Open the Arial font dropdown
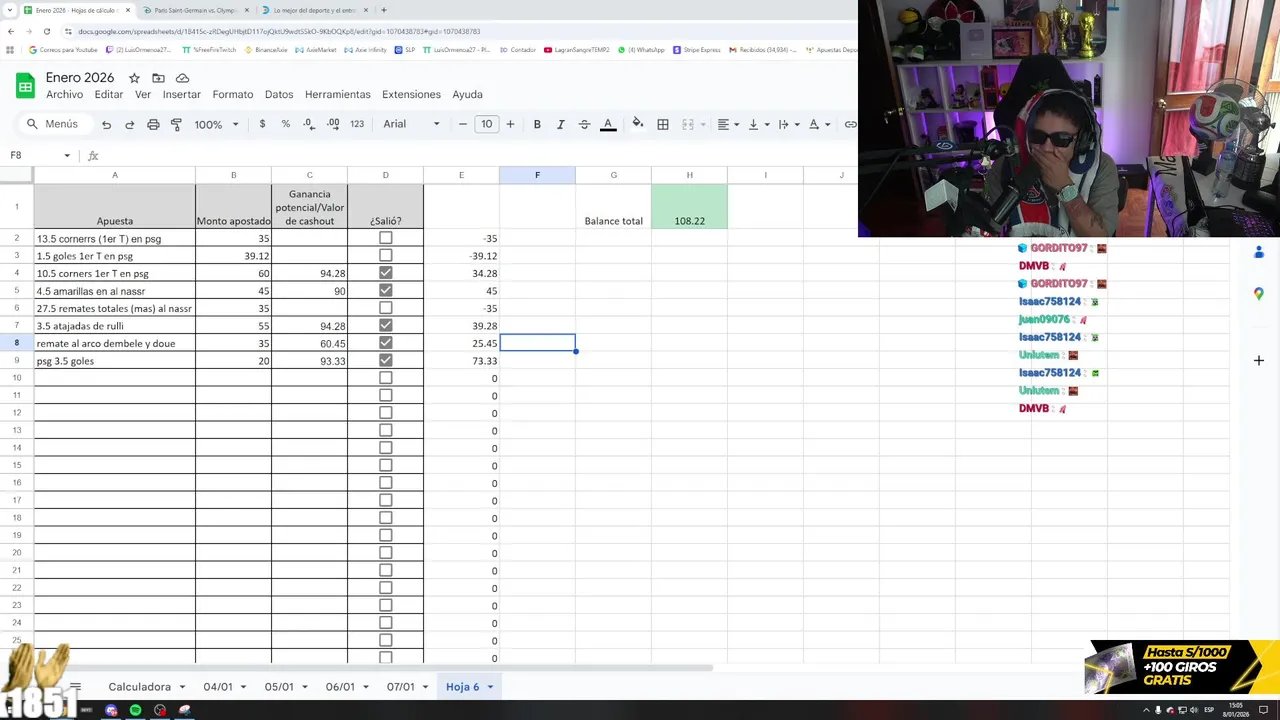Screen dimensions: 1280x720 click(411, 124)
